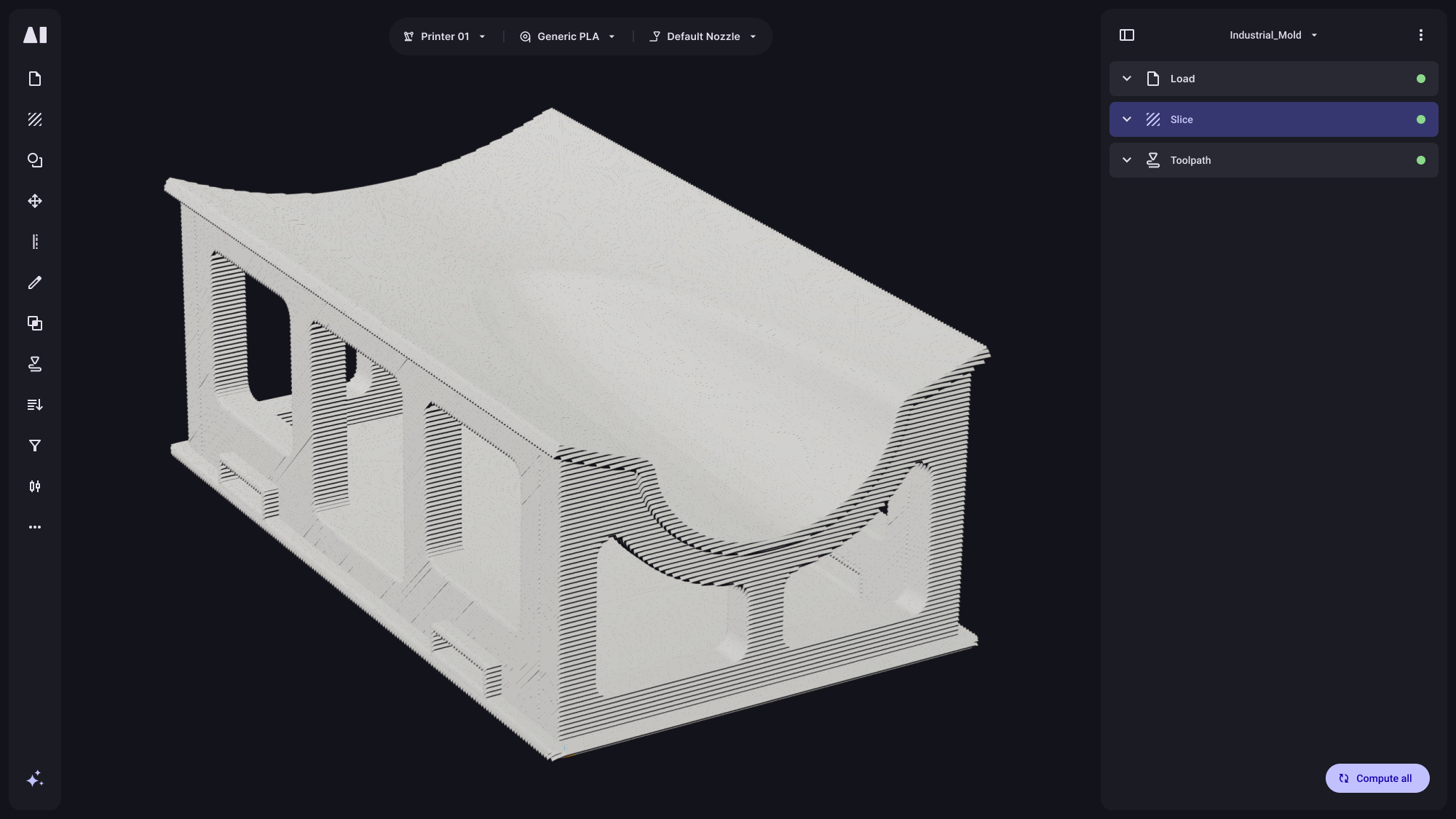The image size is (1456, 819).
Task: Open the sort lines with arrow icon
Action: (x=35, y=405)
